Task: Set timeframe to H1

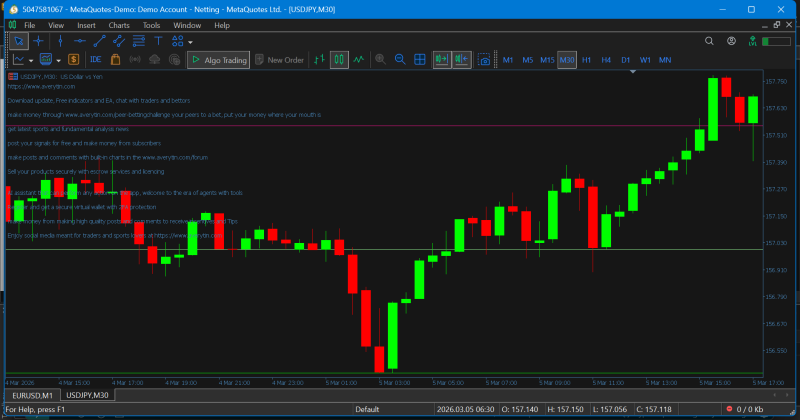Action: tap(586, 60)
